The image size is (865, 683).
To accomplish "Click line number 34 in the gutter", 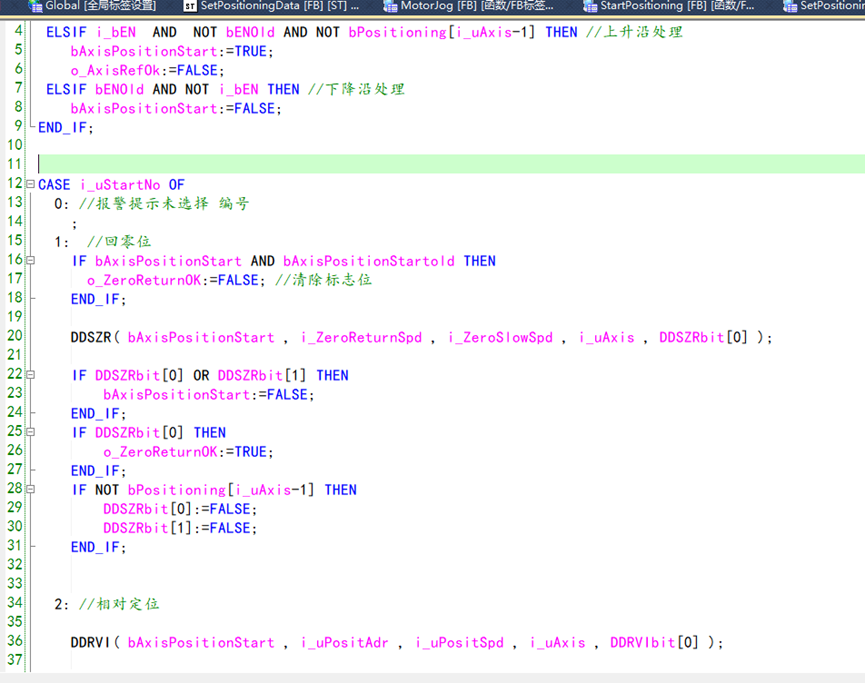I will click(x=14, y=603).
